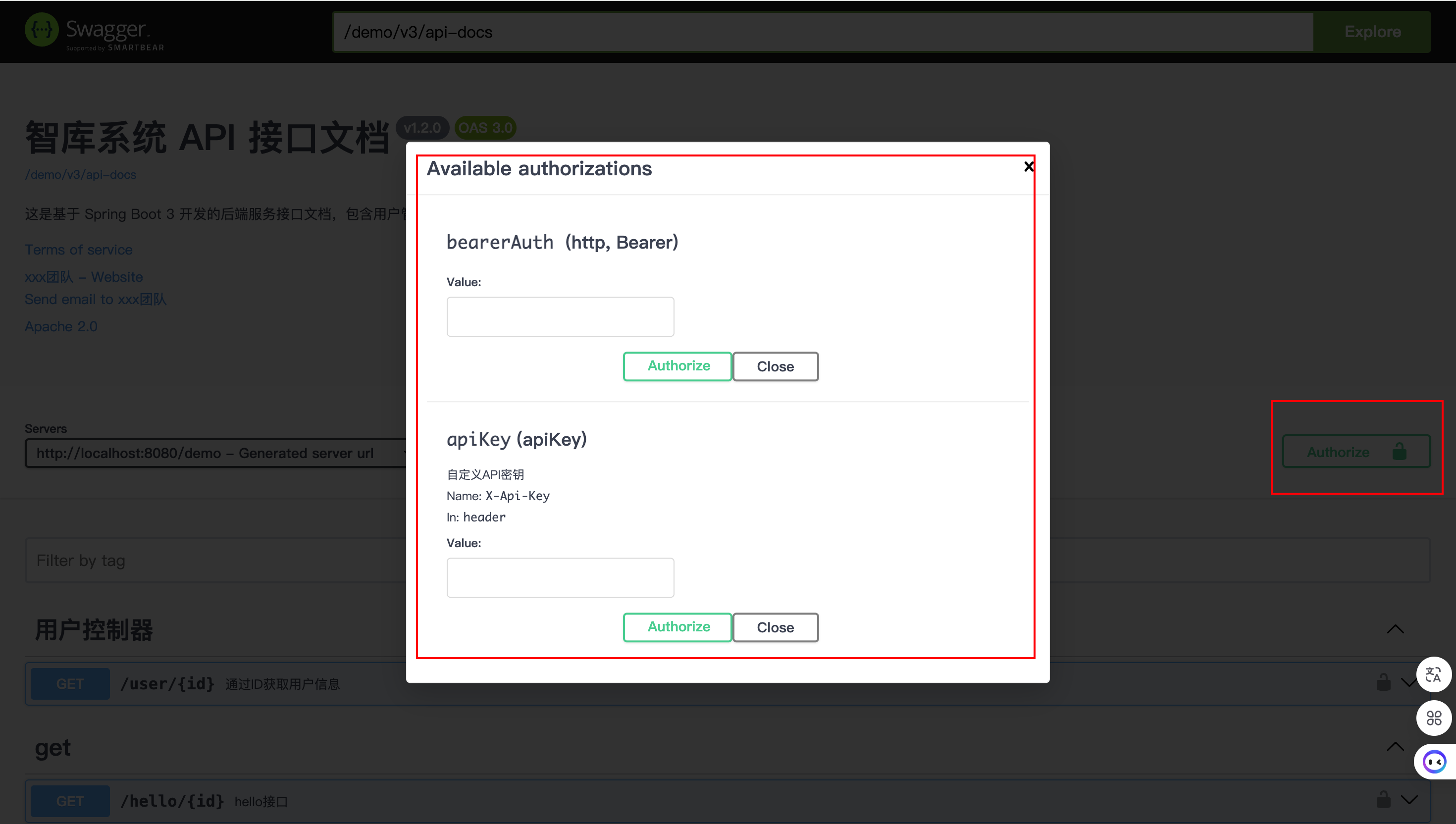The image size is (1456, 824).
Task: Open the Terms of service link
Action: point(79,250)
